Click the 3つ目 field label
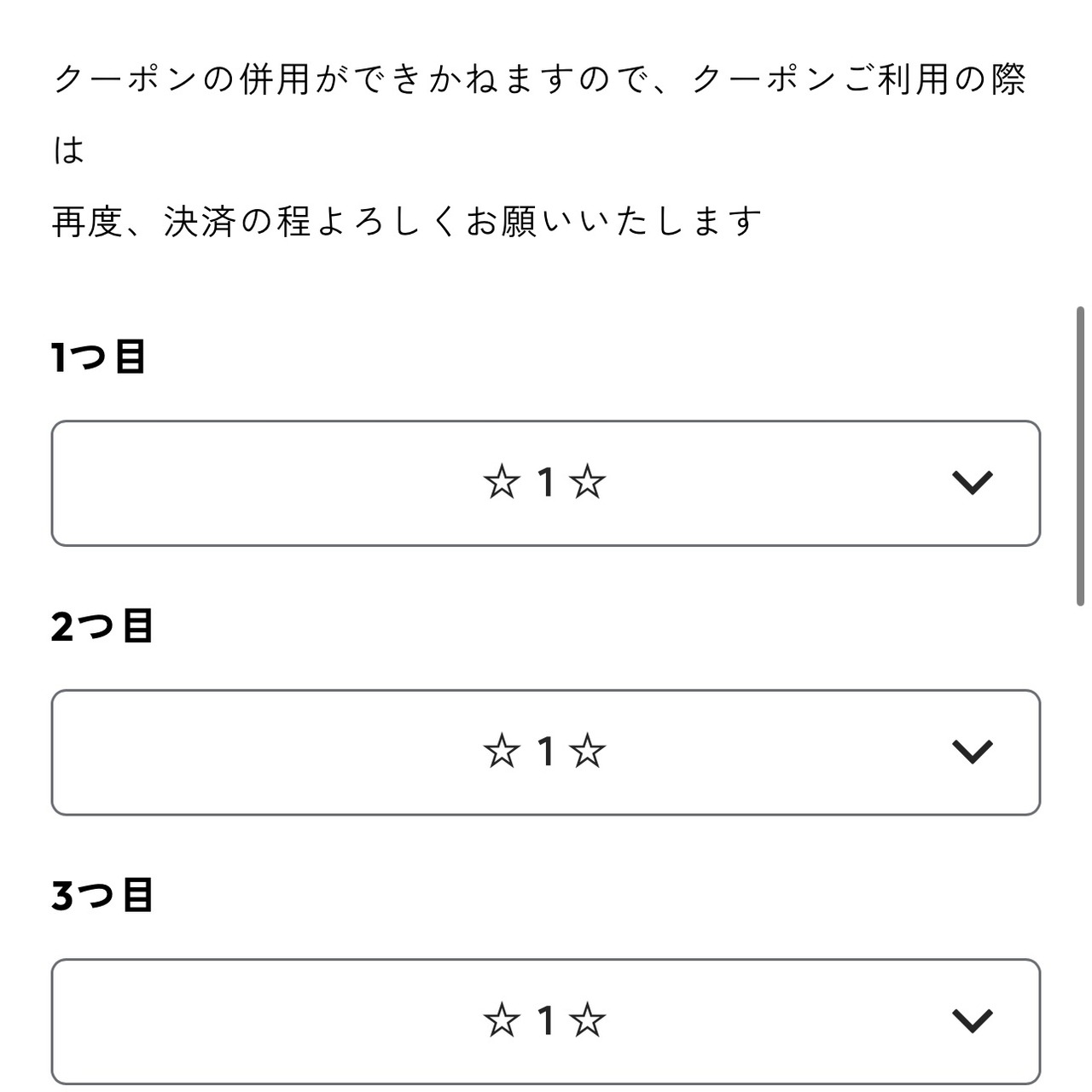The height and width of the screenshot is (1092, 1092). pos(102,896)
